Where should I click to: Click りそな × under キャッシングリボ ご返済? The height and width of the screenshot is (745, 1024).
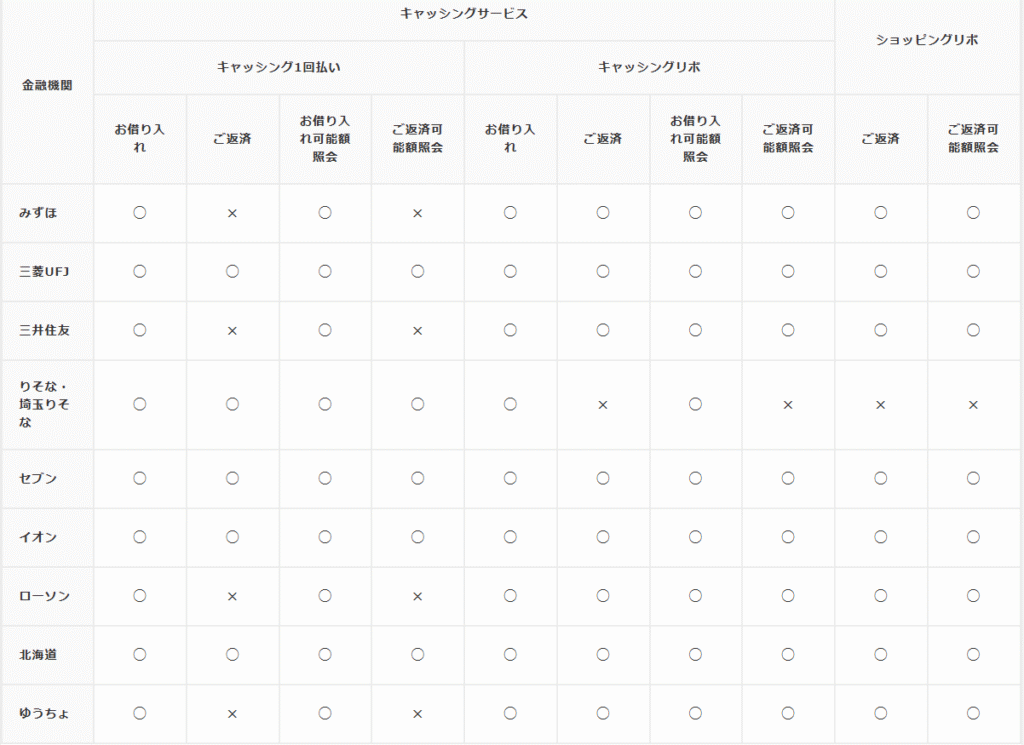[x=603, y=405]
